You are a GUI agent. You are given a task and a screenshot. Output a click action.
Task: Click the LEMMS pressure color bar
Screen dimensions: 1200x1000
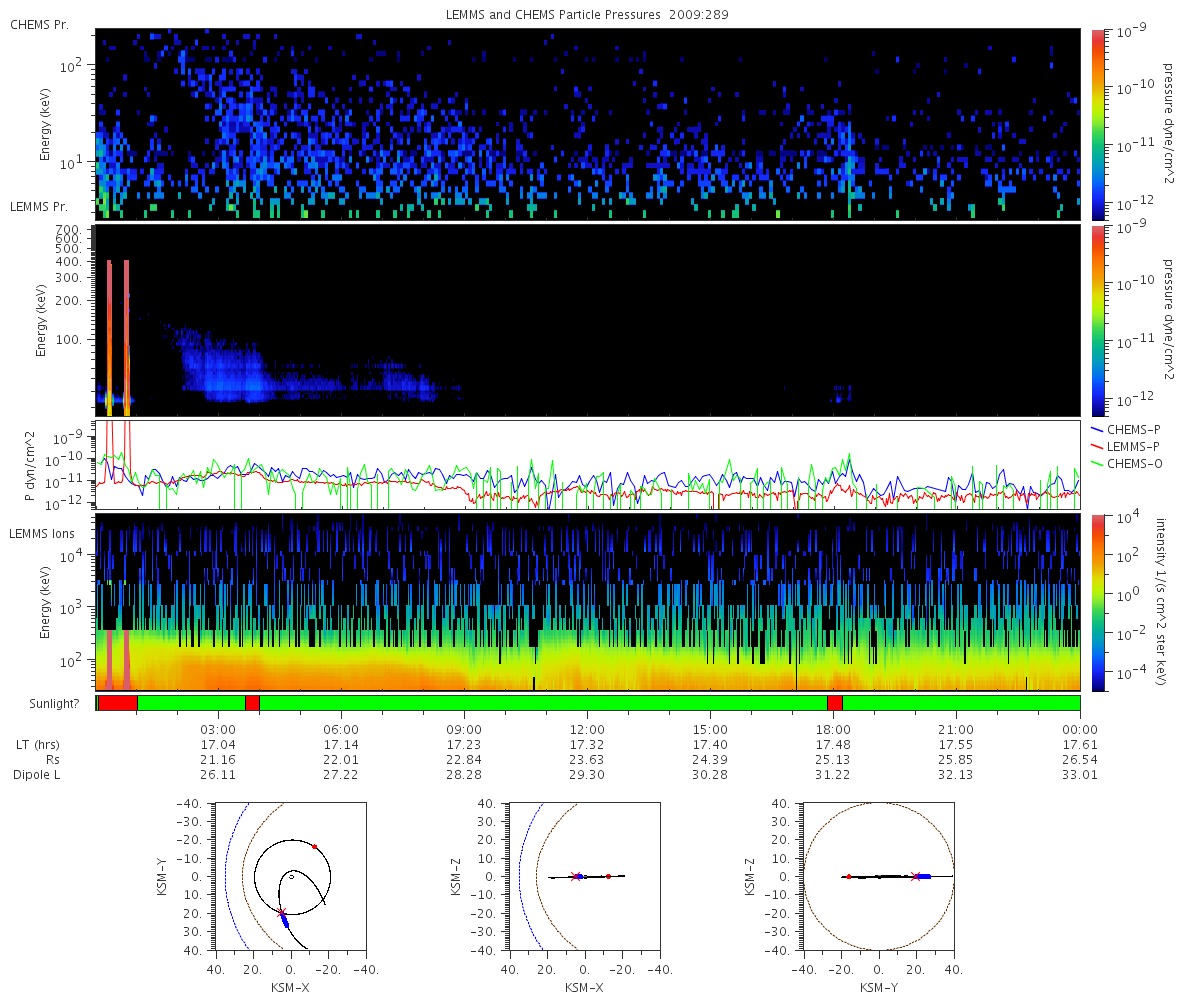1098,320
